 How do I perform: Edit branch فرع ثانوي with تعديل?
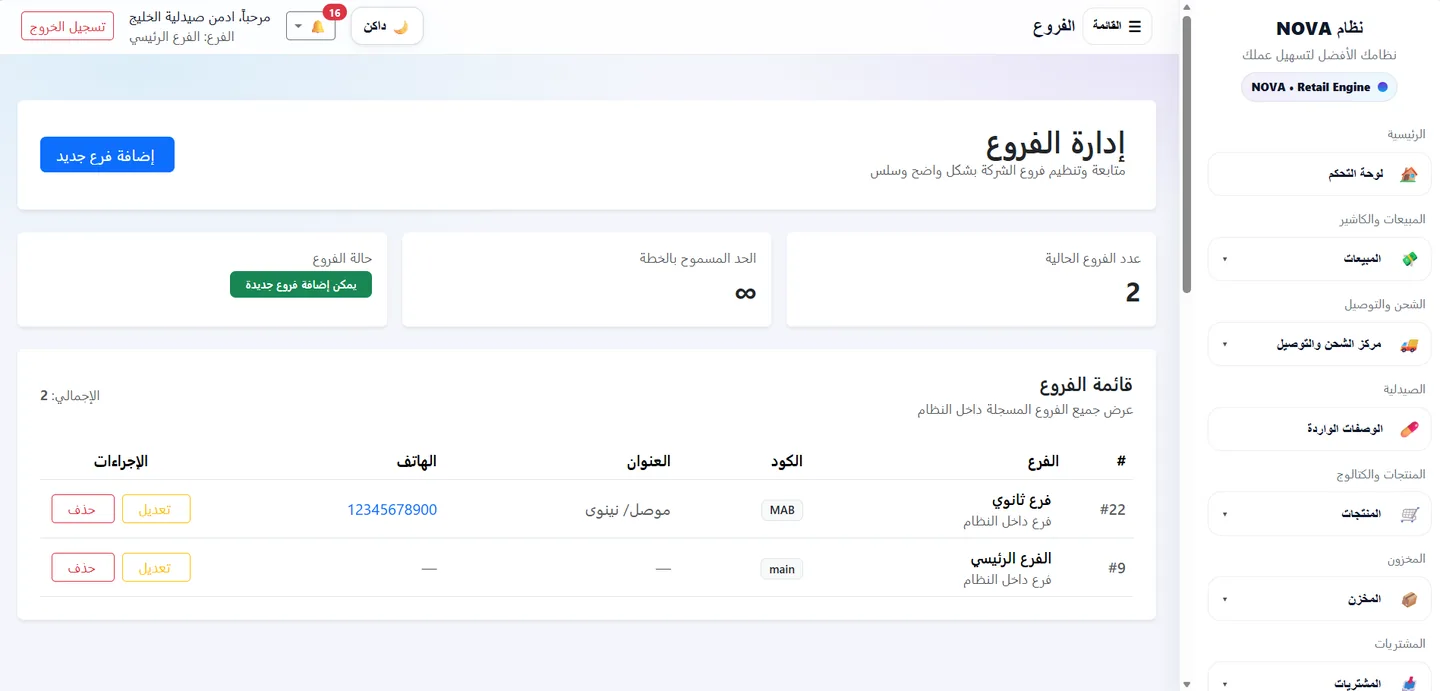pyautogui.click(x=156, y=509)
